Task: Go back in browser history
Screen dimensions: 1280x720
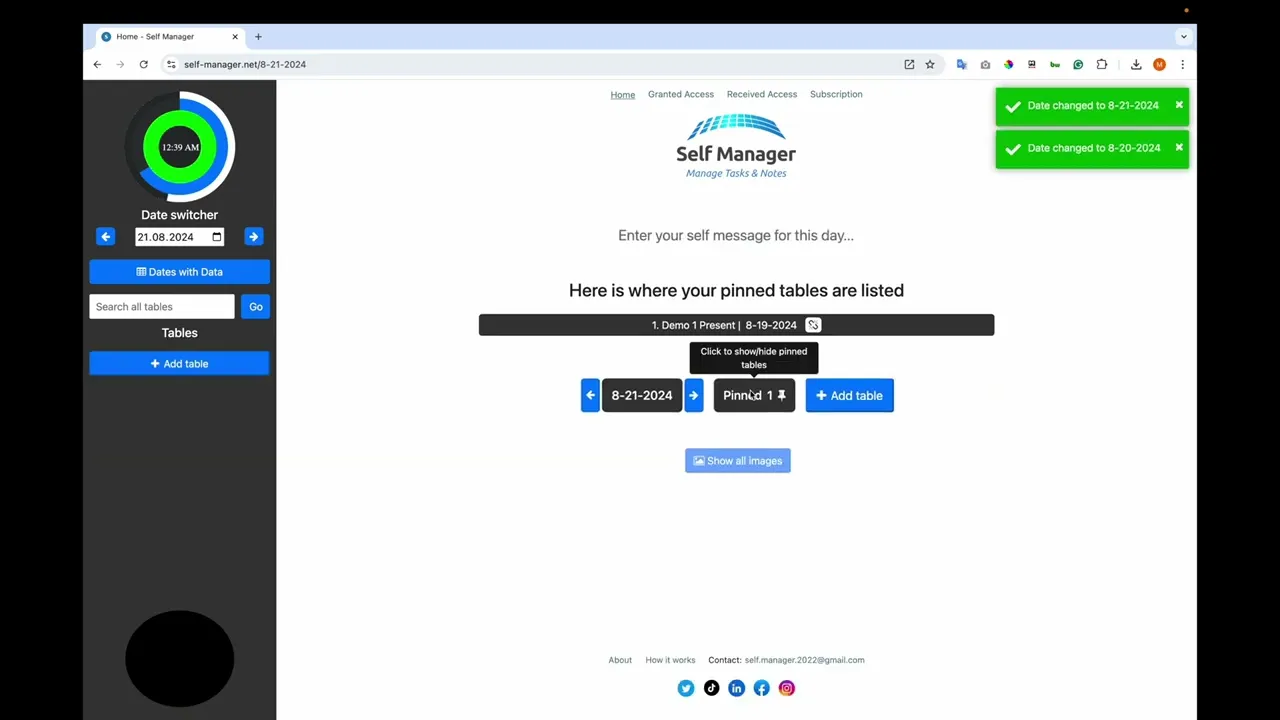Action: [x=97, y=64]
